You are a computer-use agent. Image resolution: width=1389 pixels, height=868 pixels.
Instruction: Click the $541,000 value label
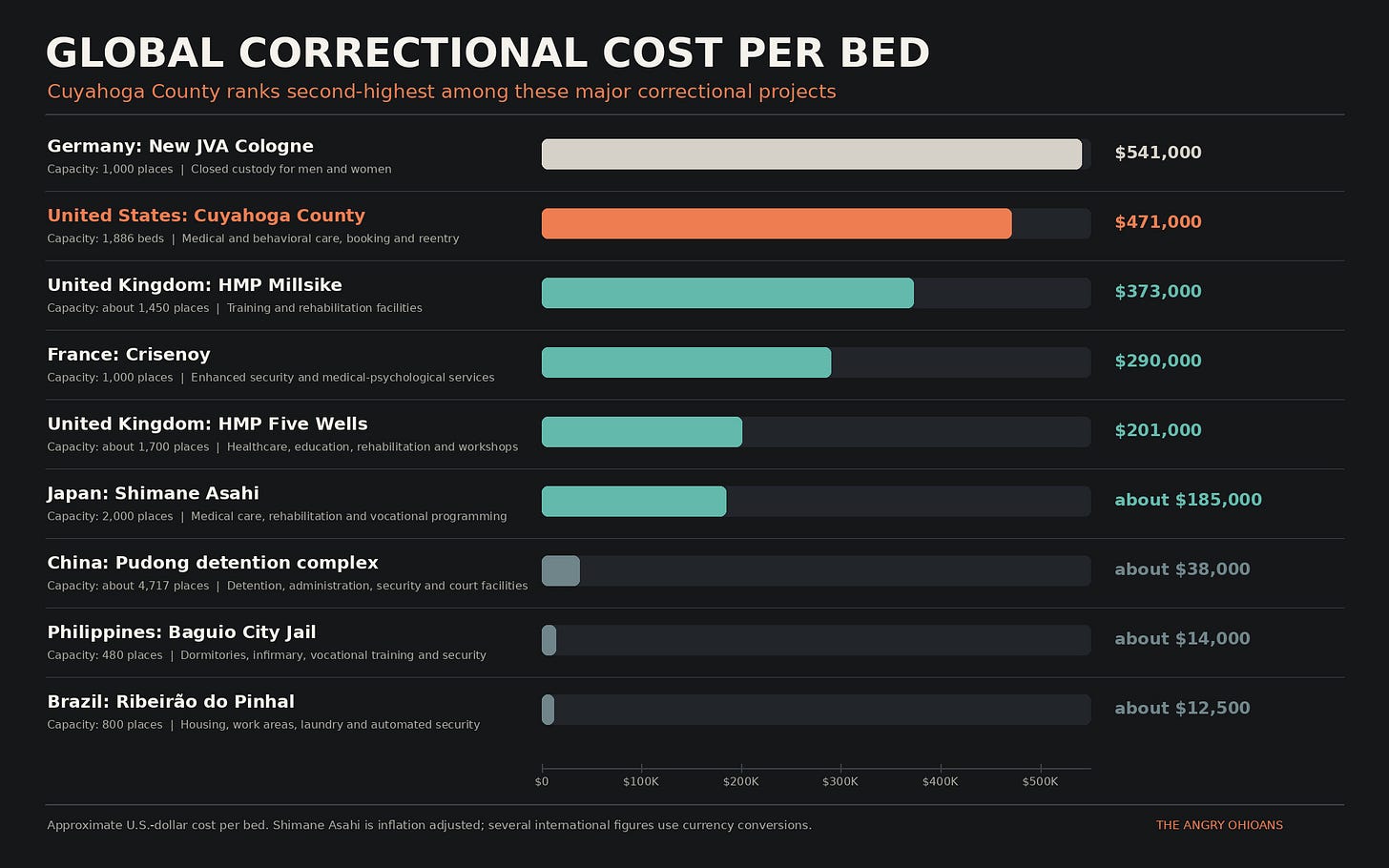(1158, 153)
